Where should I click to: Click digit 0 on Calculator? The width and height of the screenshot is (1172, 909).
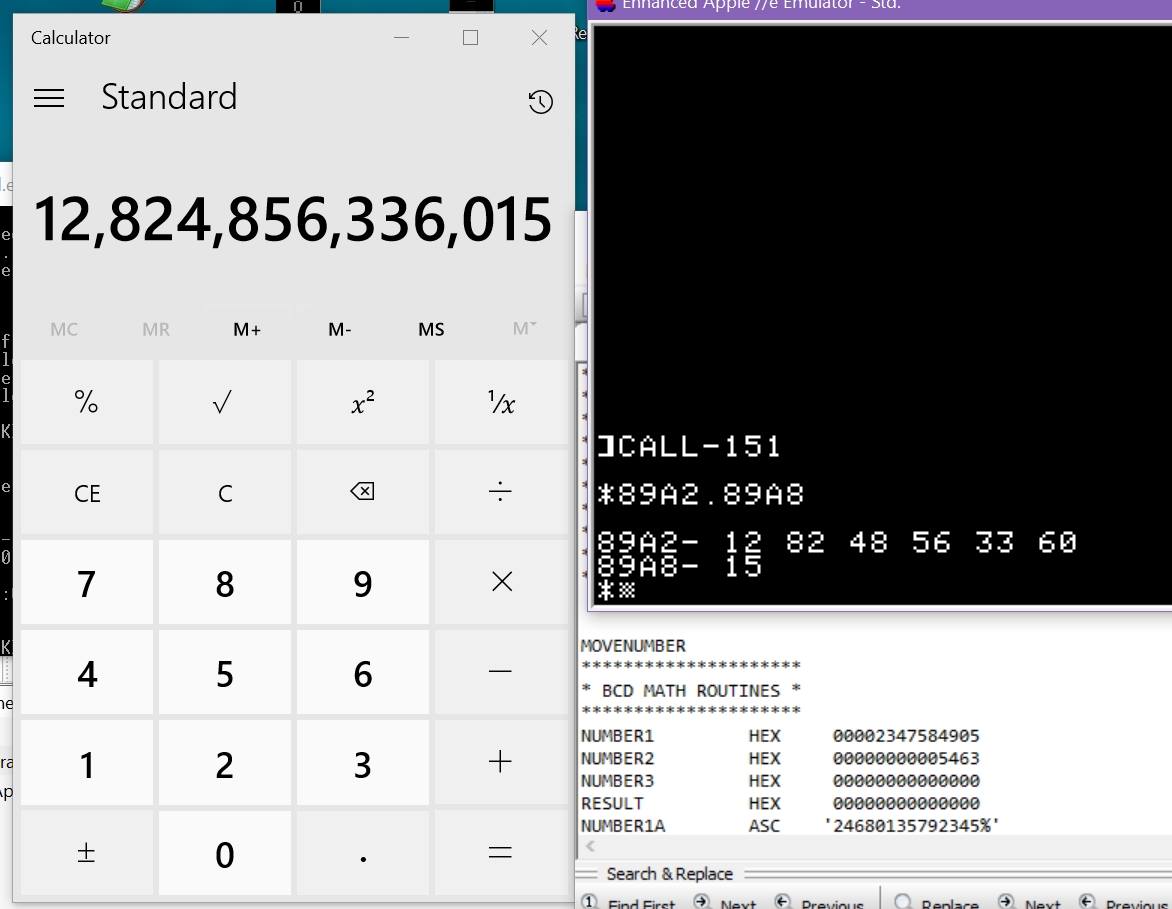(224, 852)
